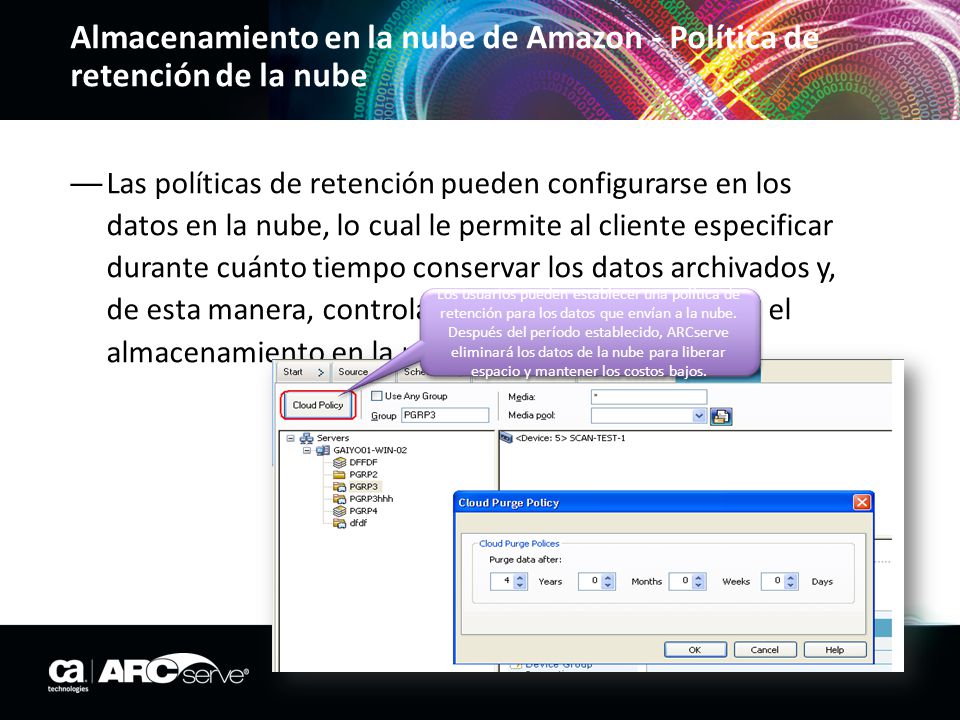Confirm Cloud Purge Policy with OK
960x720 pixels.
coord(696,650)
